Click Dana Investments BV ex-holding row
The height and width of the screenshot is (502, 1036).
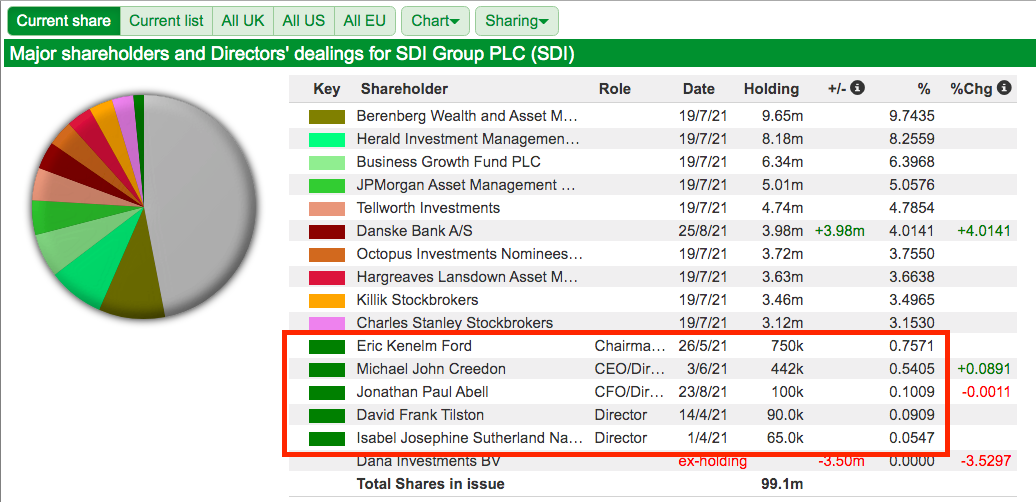click(653, 461)
